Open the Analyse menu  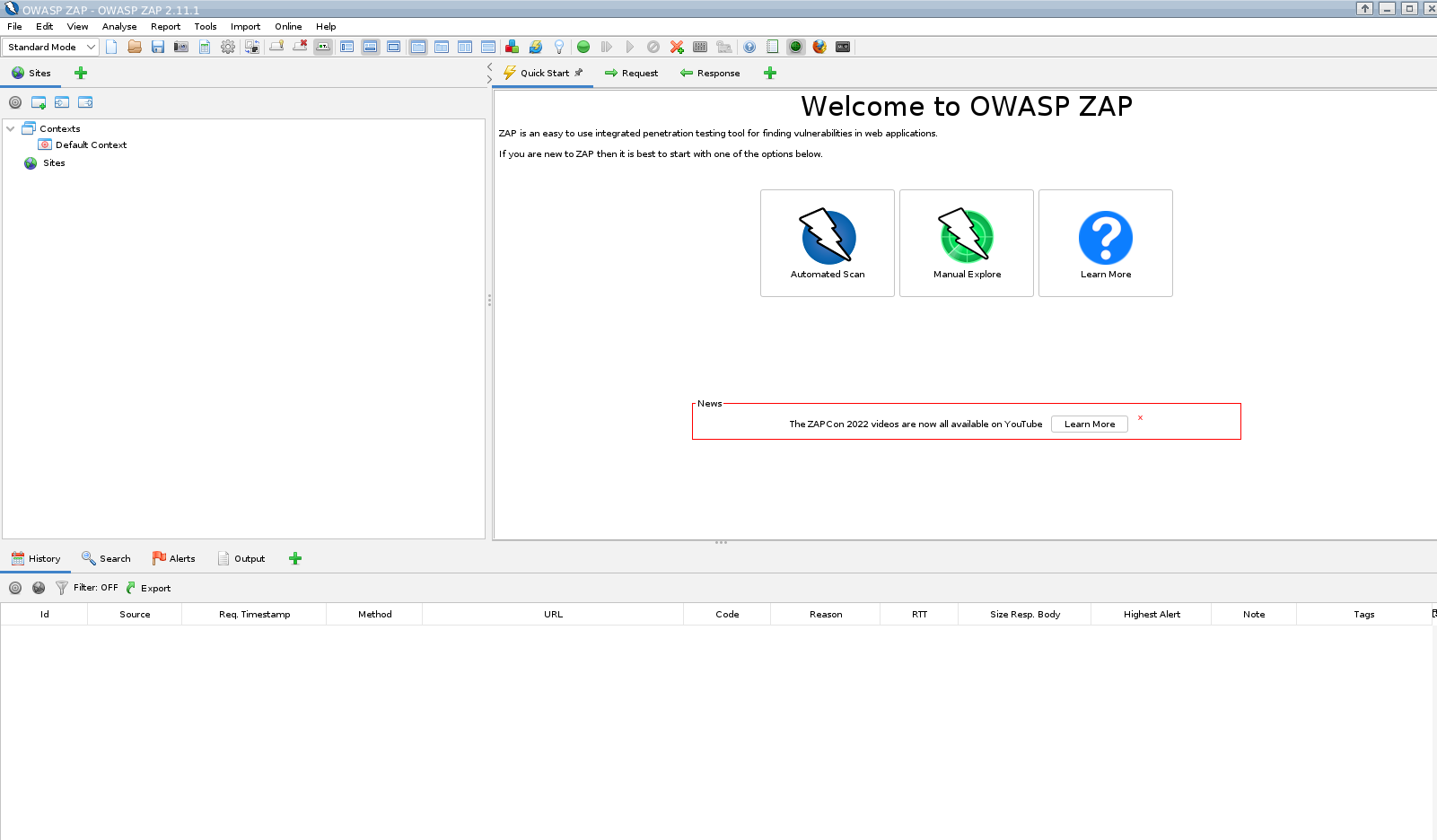(x=119, y=26)
